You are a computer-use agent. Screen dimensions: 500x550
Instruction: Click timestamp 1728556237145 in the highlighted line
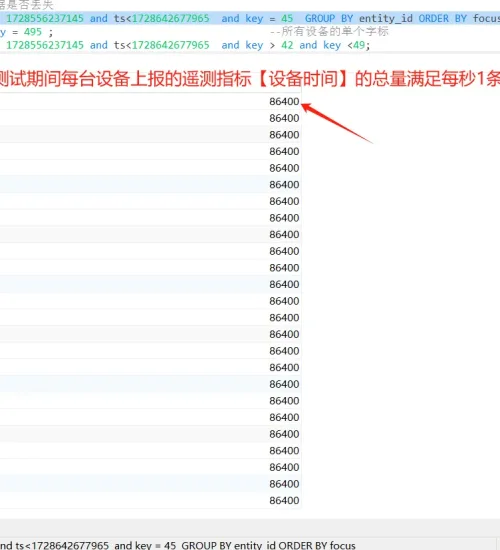coord(45,18)
